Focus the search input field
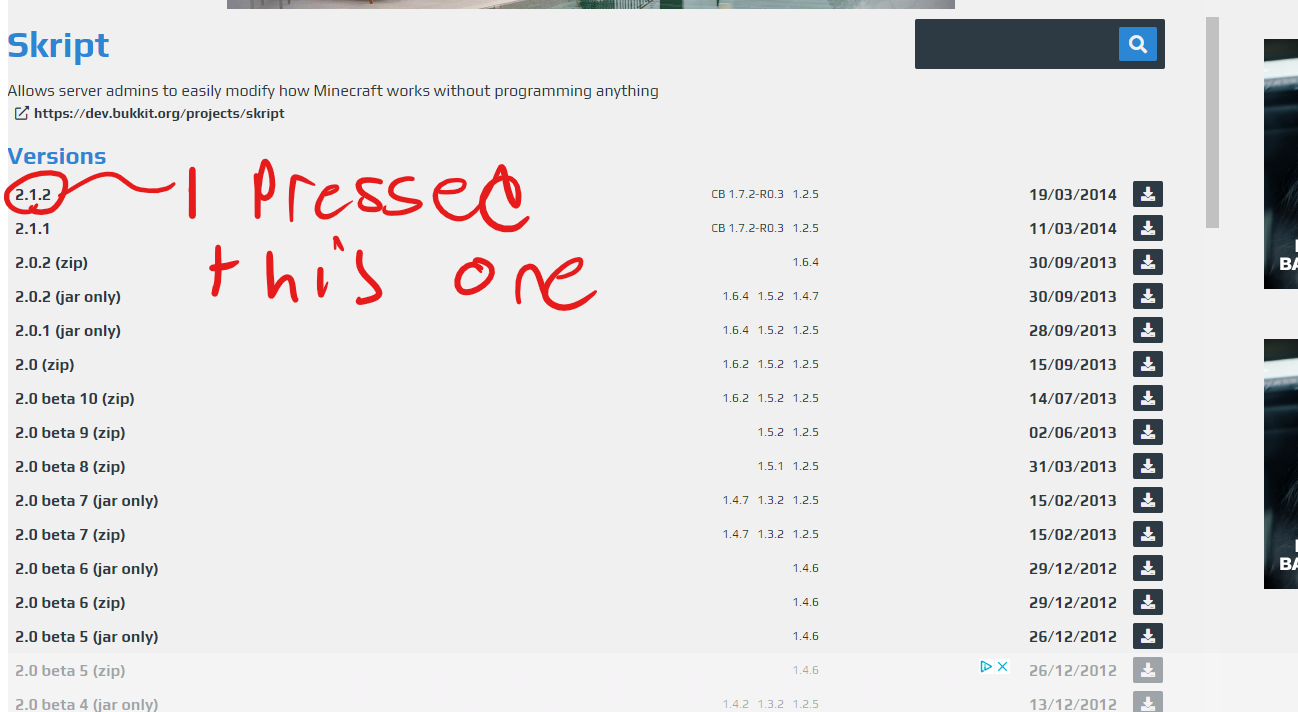The height and width of the screenshot is (712, 1298). (x=1017, y=44)
